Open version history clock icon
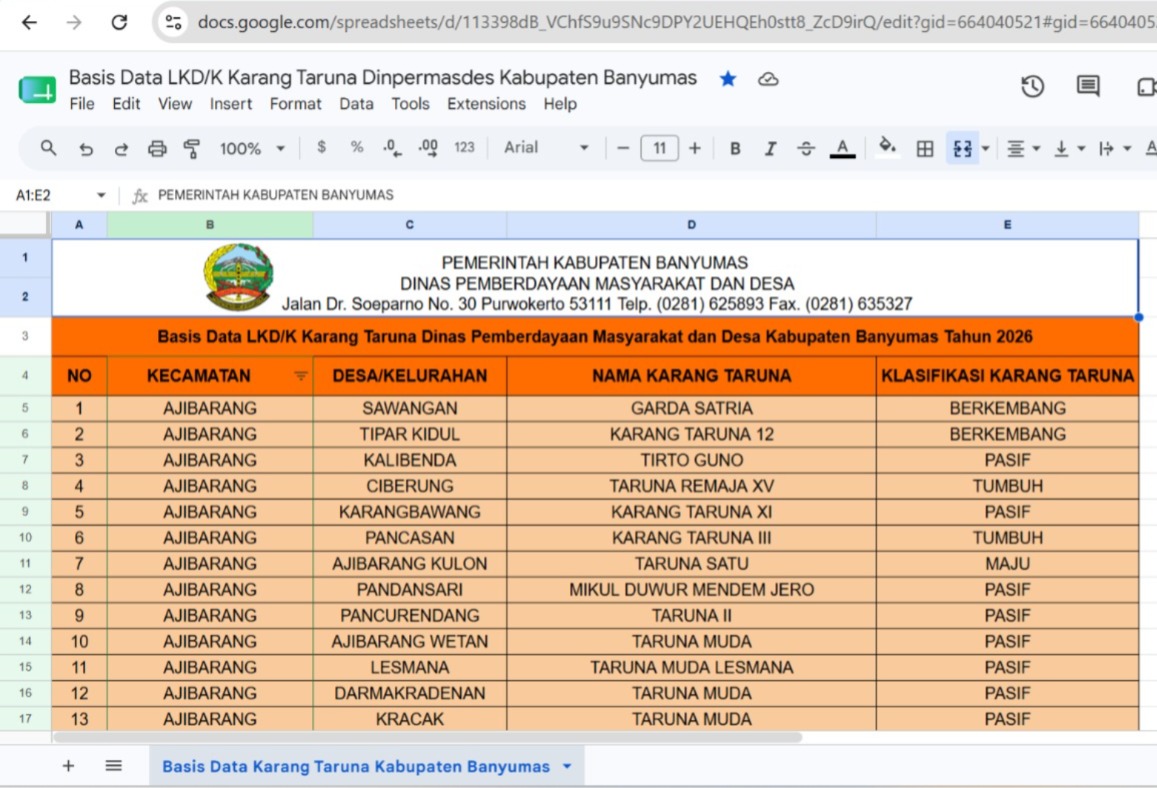This screenshot has width=1157, height=788. click(x=1032, y=87)
